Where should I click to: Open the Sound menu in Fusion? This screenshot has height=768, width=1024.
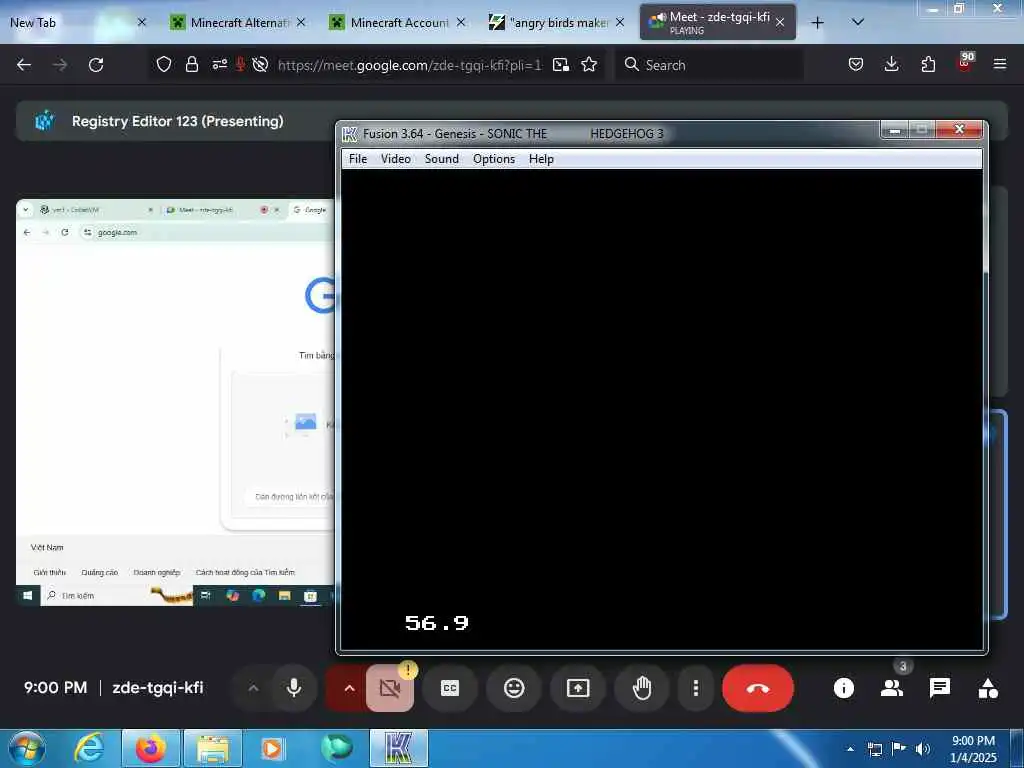[441, 159]
